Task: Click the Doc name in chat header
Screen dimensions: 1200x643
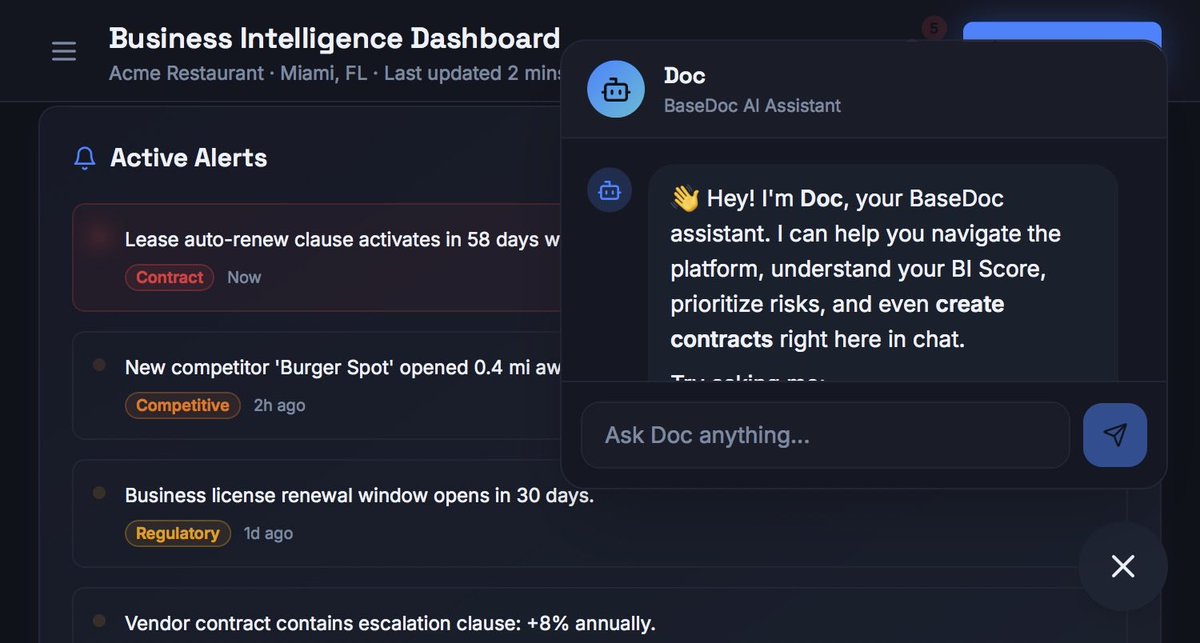Action: click(685, 75)
